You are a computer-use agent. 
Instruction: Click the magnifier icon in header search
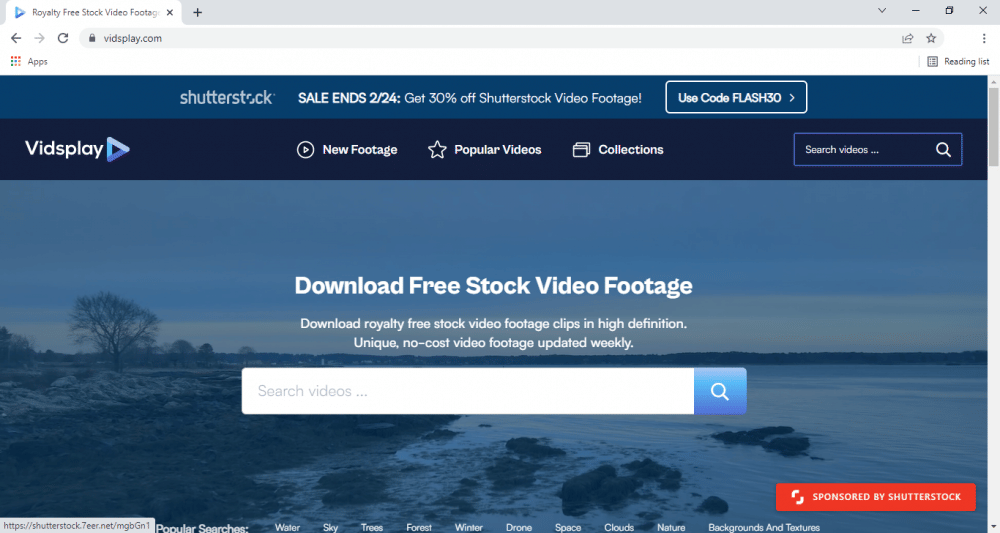click(943, 150)
